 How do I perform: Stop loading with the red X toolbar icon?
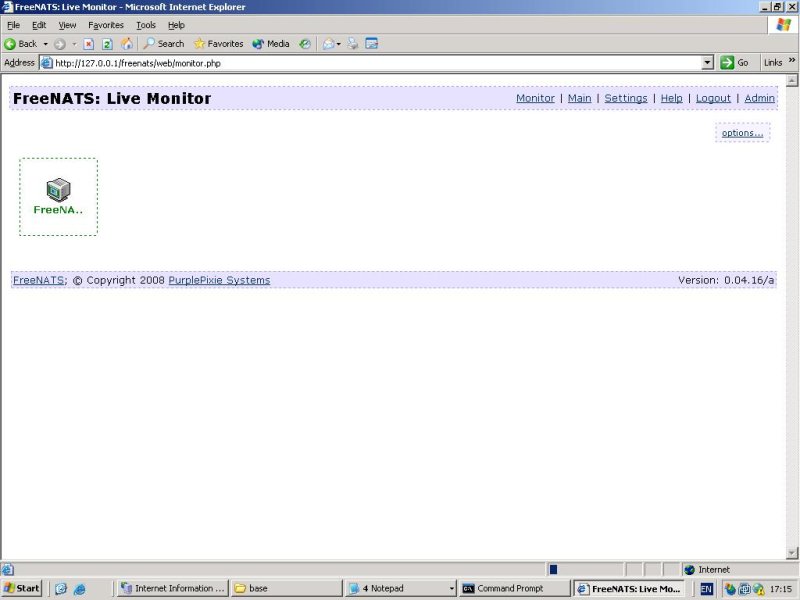click(x=89, y=44)
